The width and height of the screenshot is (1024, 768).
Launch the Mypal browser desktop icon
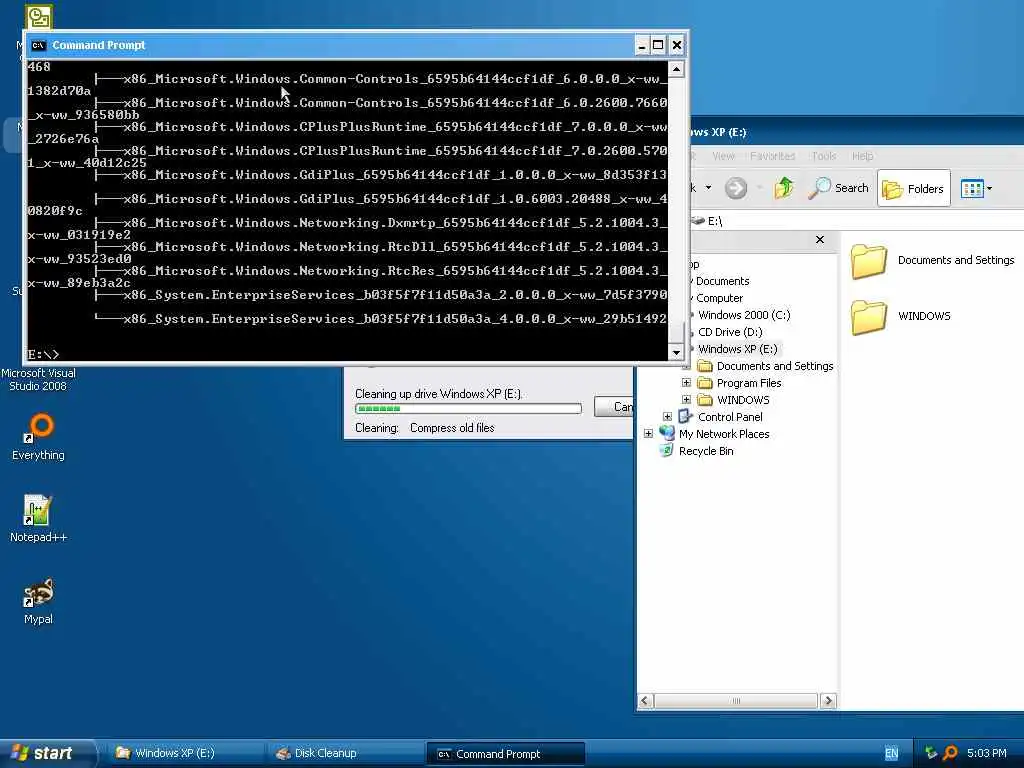39,601
